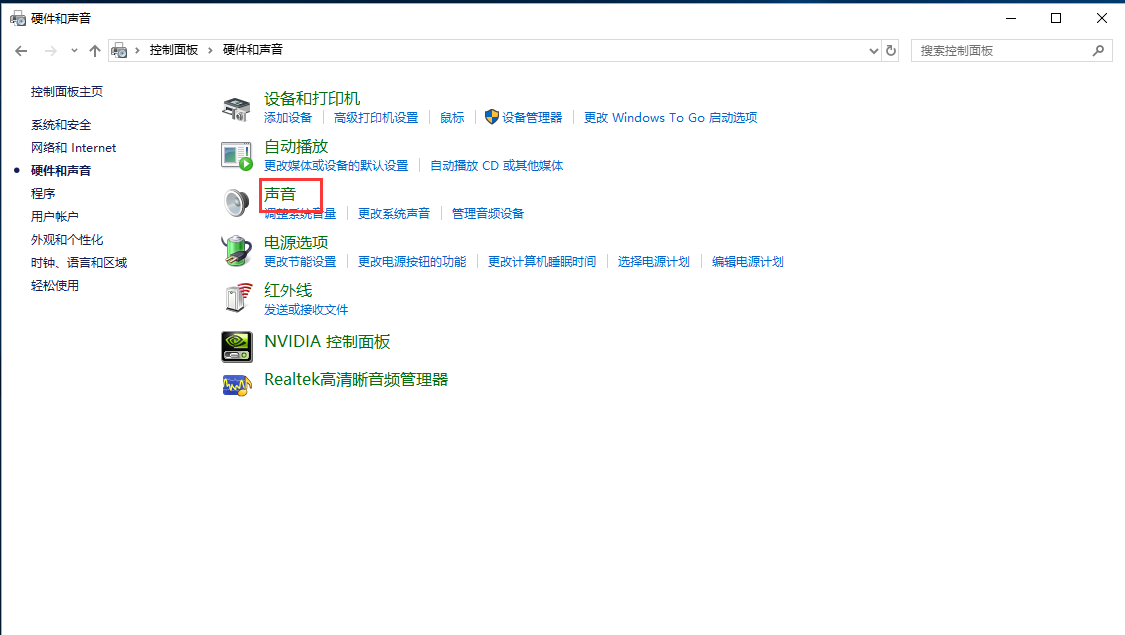The width and height of the screenshot is (1125, 635).
Task: Launch Realtek高清晰音频管理器 icon
Action: click(x=236, y=384)
